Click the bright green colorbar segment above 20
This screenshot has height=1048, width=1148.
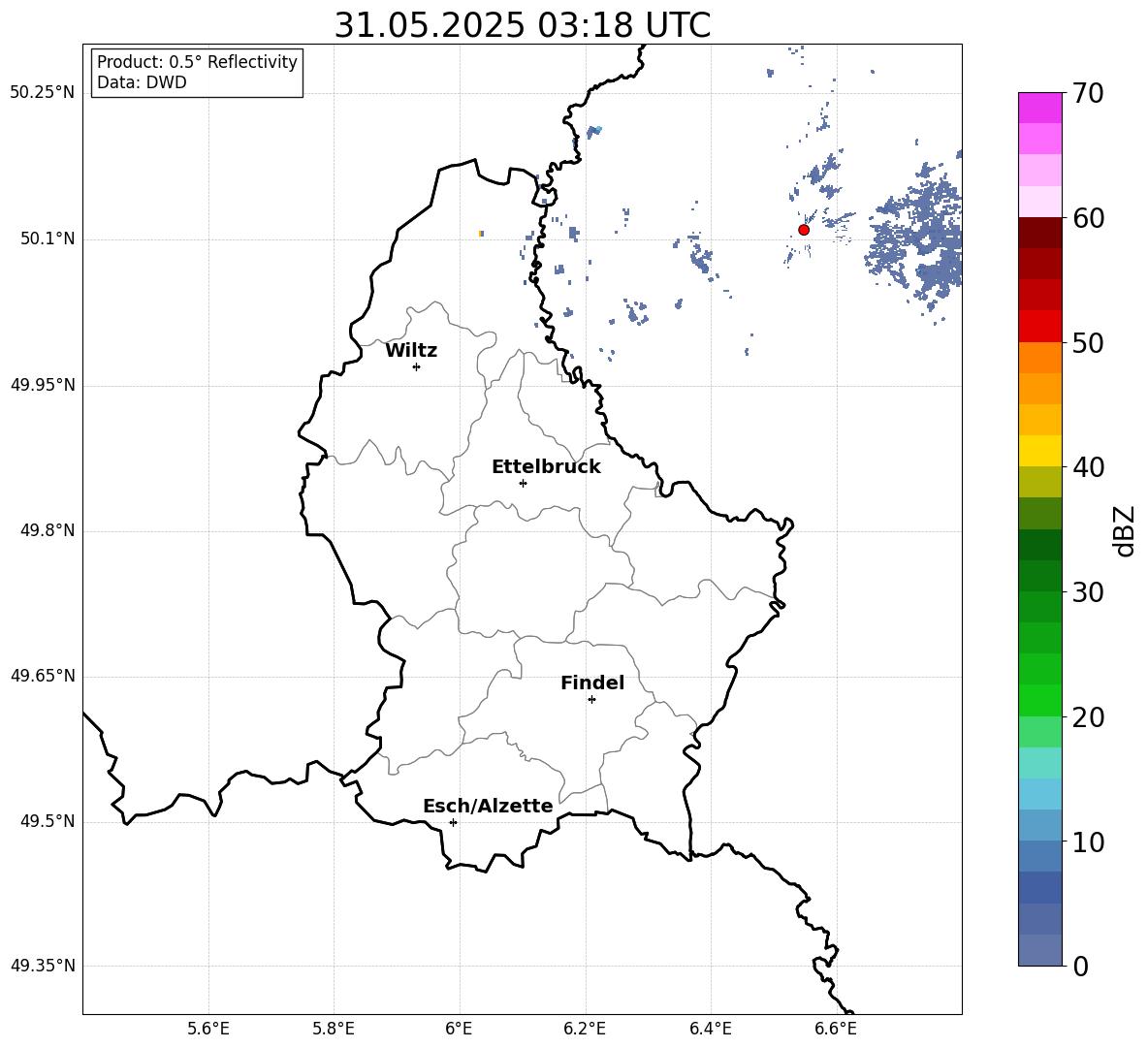1040,700
